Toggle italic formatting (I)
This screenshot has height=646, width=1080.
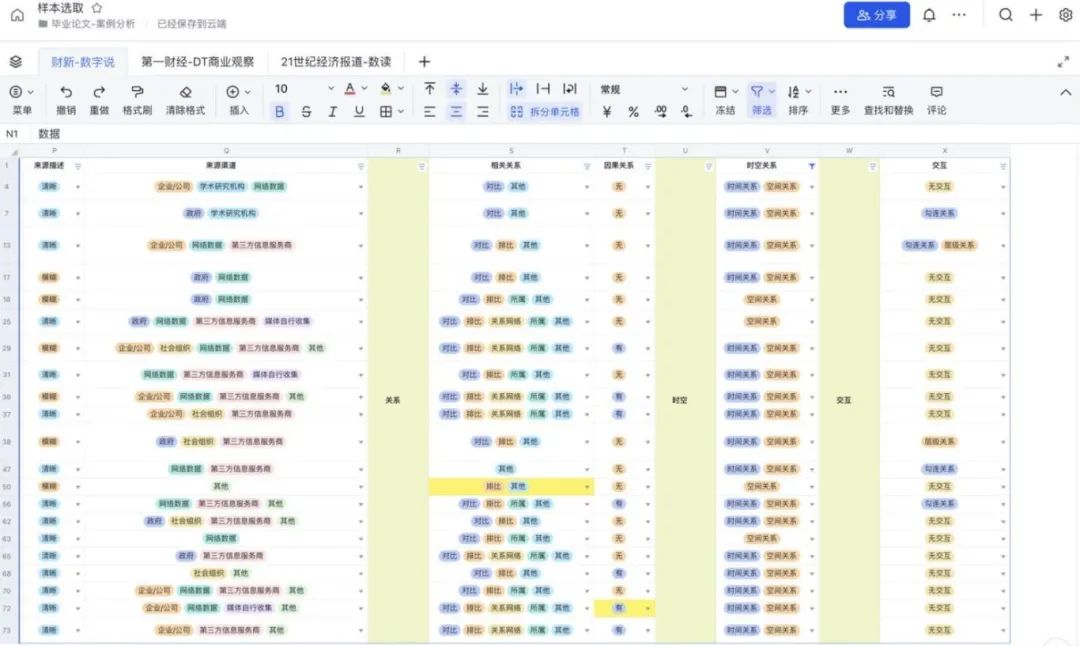point(332,112)
